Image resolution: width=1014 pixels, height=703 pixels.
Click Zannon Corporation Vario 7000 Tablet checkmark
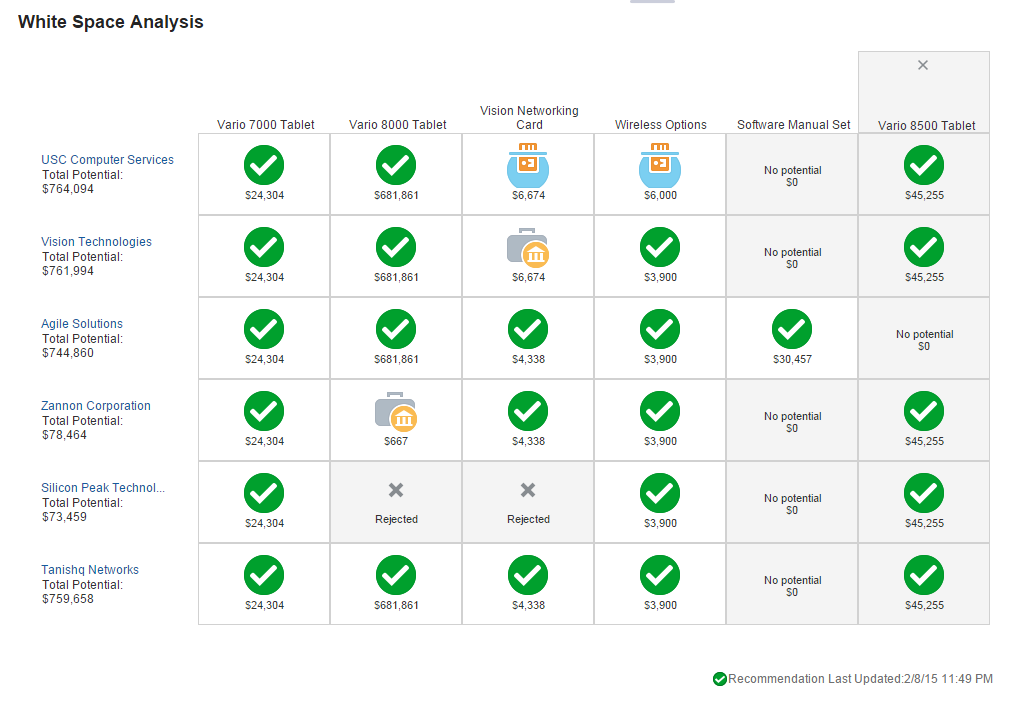(264, 411)
